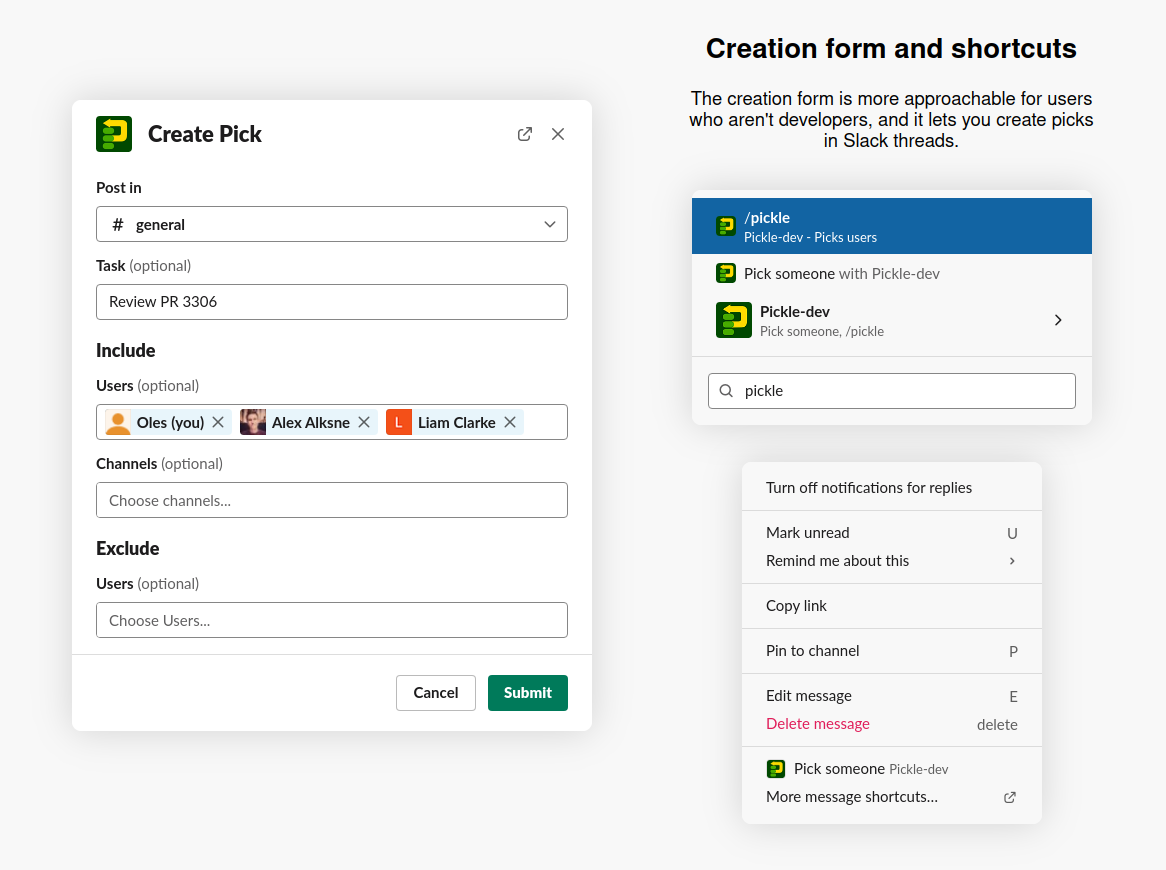Click the Pickle icon beside /pickle command
Screen dimensions: 1166x870
click(725, 225)
